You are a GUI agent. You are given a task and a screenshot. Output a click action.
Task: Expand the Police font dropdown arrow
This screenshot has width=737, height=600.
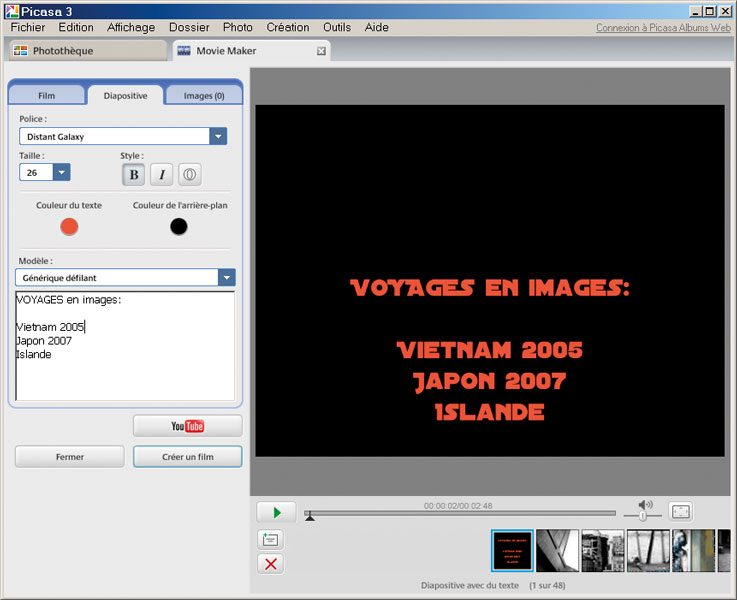click(218, 136)
